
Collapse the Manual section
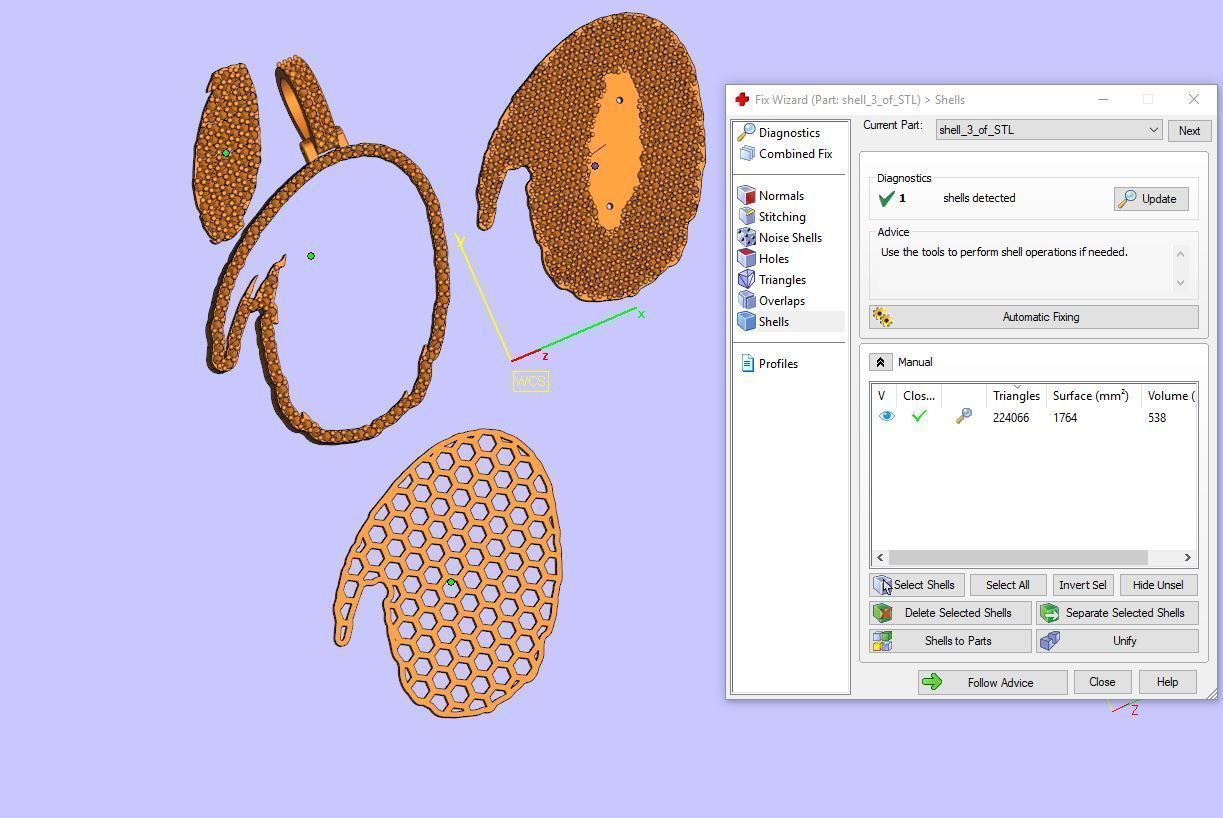pos(880,362)
